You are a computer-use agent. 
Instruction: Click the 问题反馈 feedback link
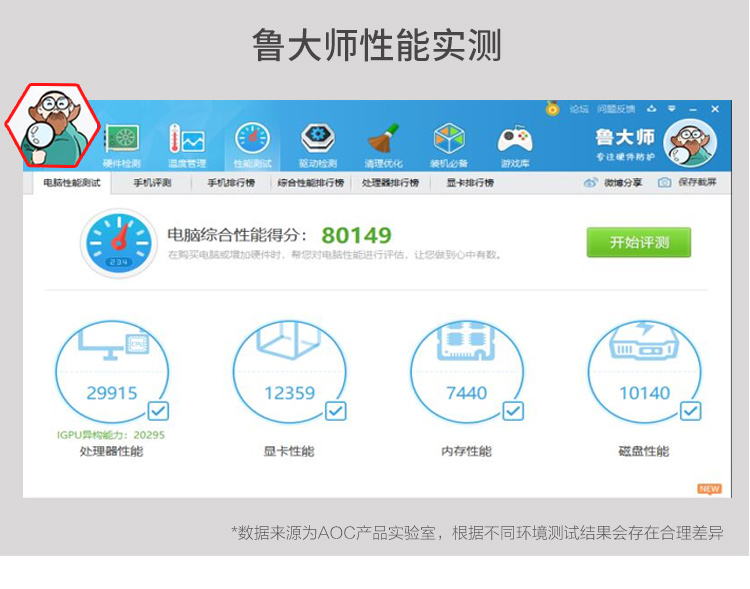615,109
